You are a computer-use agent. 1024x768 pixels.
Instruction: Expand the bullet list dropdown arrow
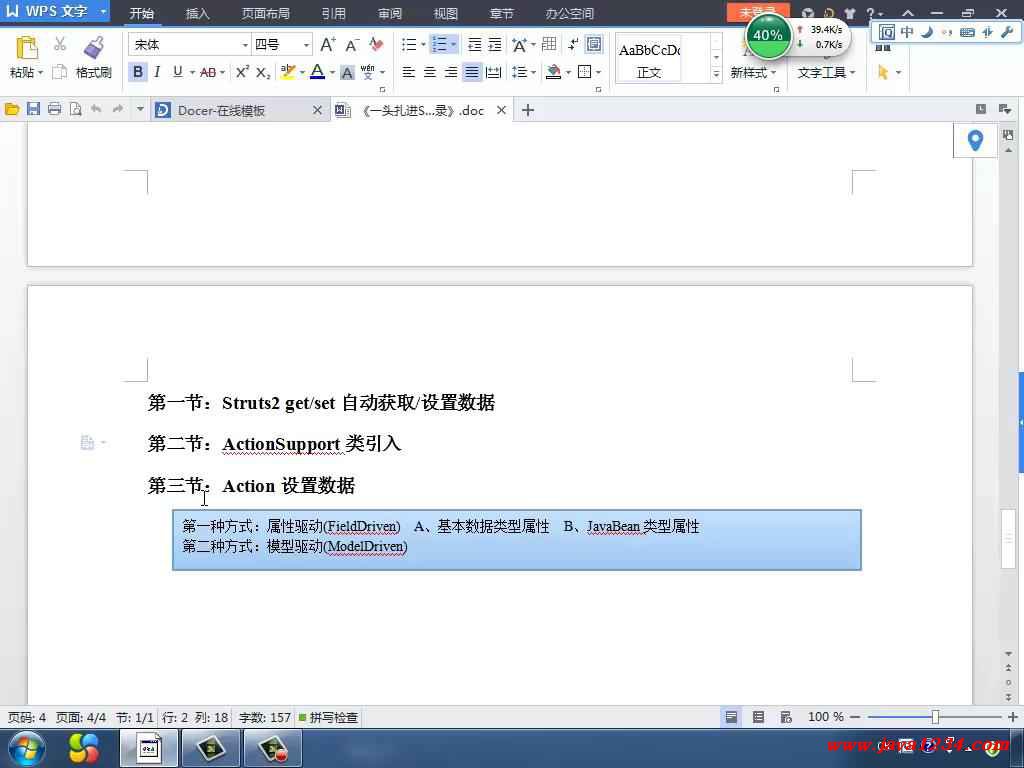423,44
